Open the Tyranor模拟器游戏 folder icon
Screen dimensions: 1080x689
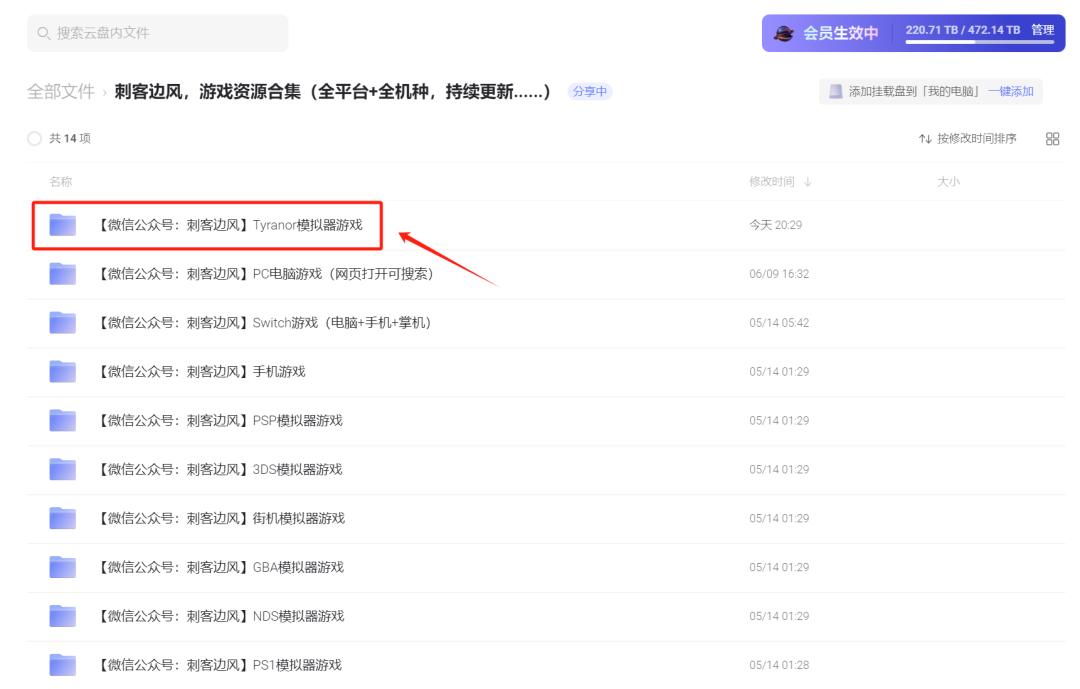(63, 225)
